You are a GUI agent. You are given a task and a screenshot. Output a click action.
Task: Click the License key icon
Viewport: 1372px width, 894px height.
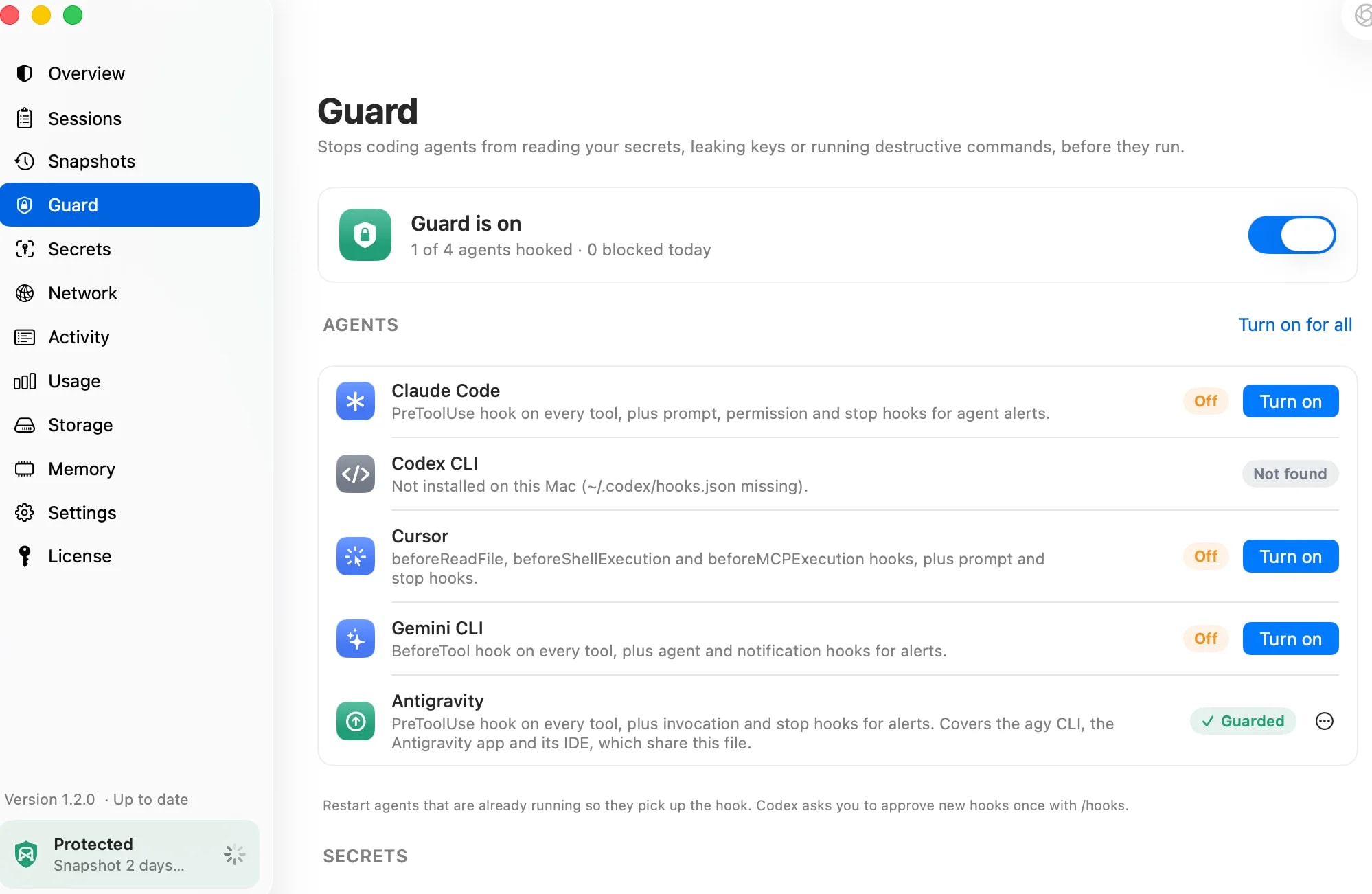(x=25, y=556)
